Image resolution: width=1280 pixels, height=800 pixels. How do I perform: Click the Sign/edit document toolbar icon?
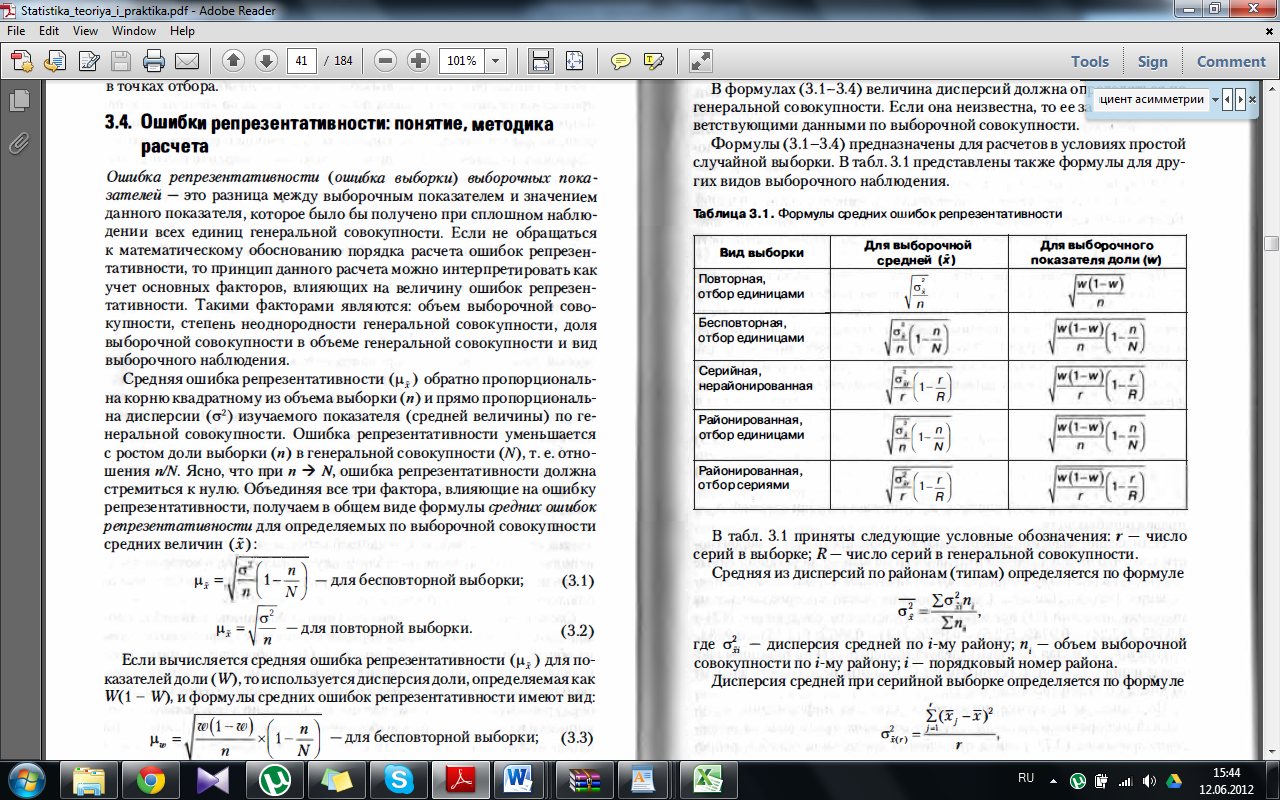86,60
